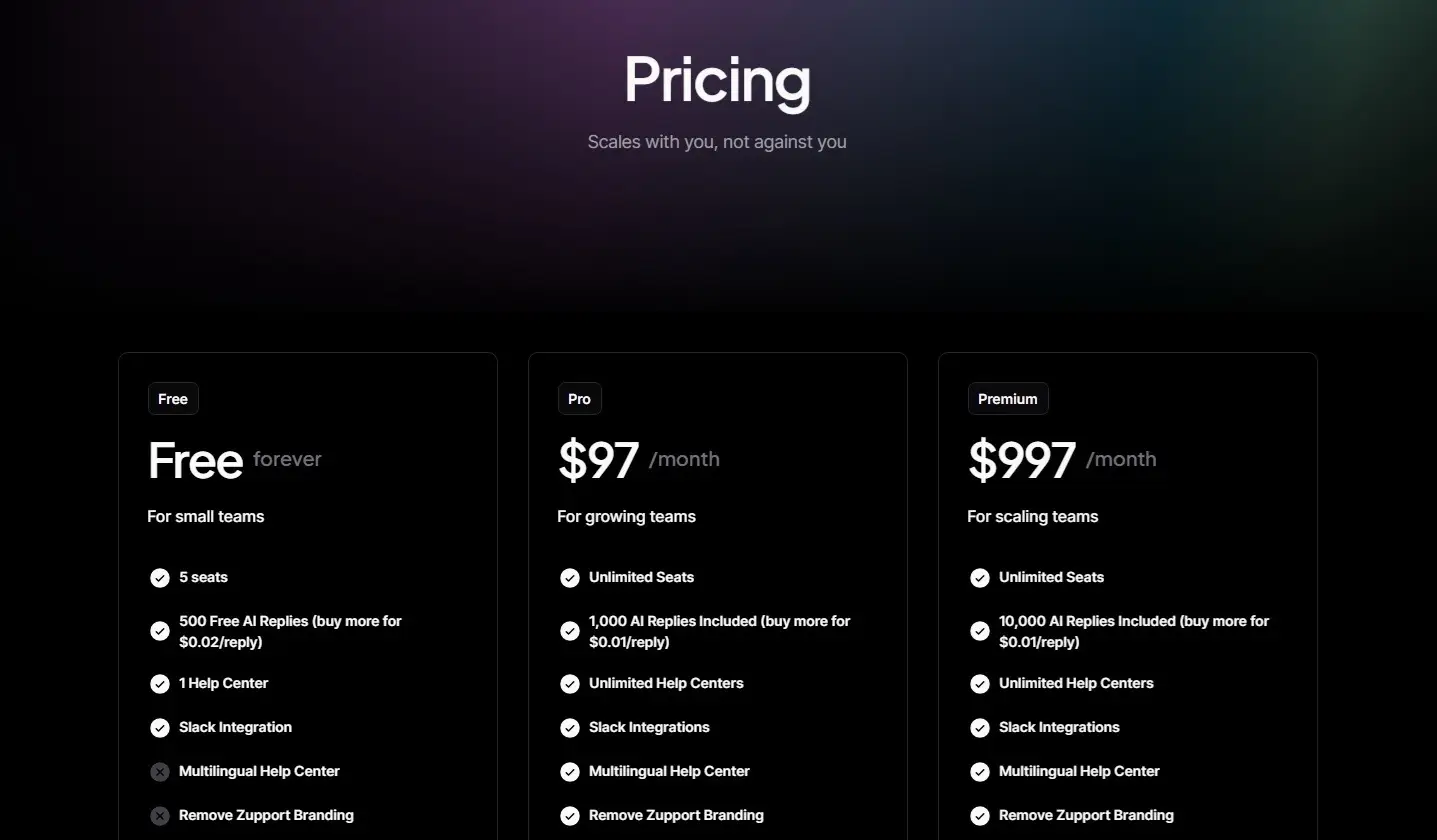
Task: Click the check icon next to 1 Help Center
Action: (159, 684)
